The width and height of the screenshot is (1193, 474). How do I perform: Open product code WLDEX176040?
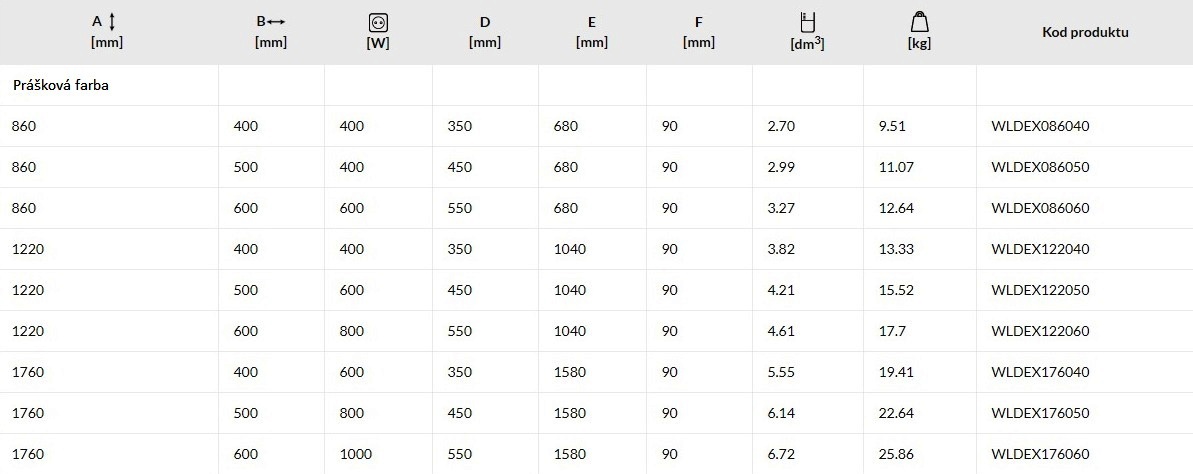[x=1040, y=373]
